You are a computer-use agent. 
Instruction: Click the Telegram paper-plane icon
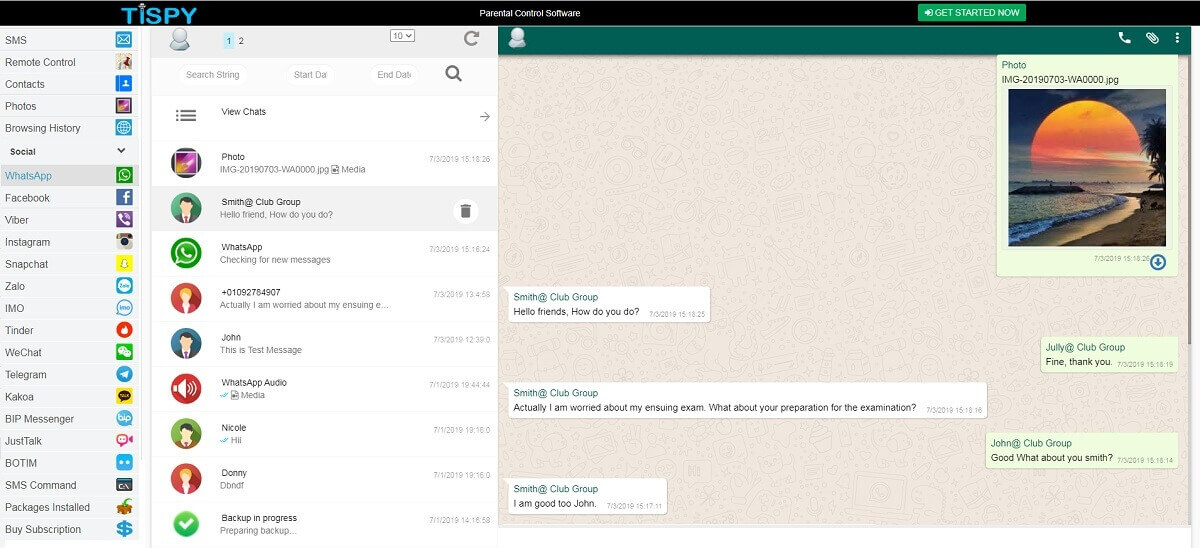[124, 374]
